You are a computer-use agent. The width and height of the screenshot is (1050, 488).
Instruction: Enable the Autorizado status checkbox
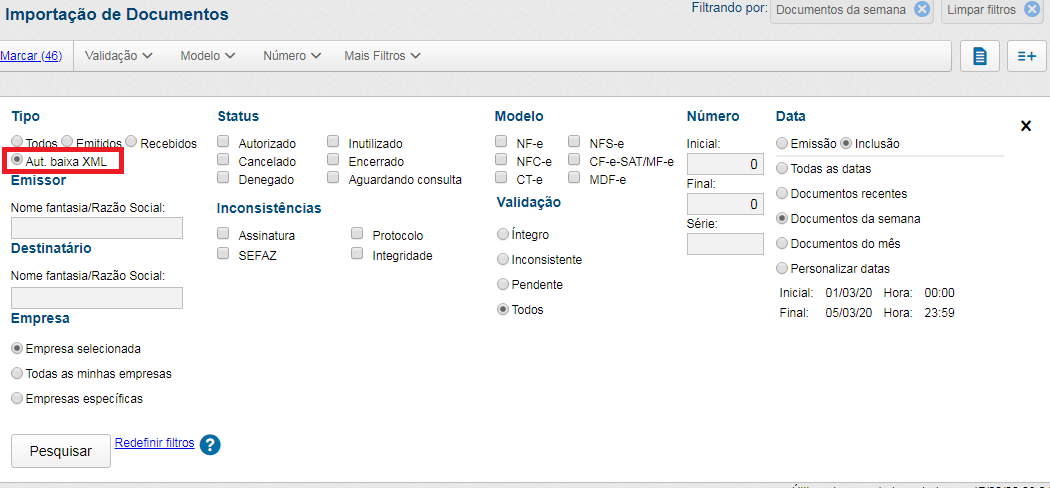(x=224, y=142)
